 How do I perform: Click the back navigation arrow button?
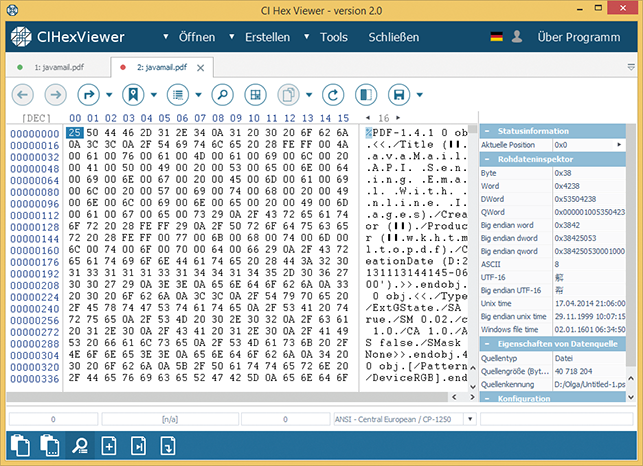click(x=23, y=95)
